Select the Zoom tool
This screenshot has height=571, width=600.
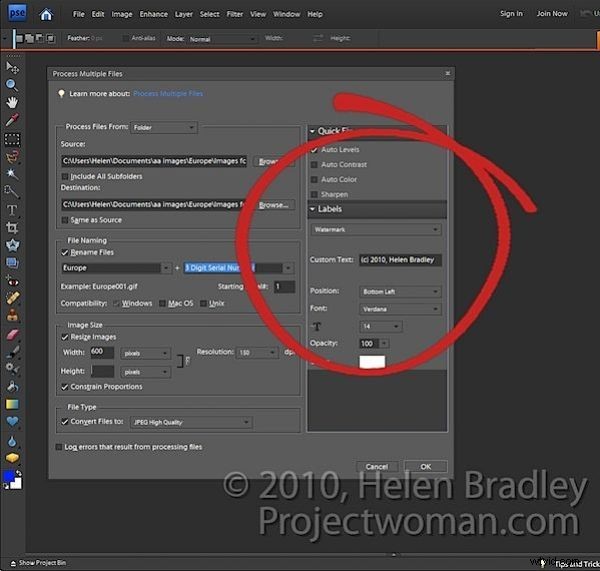point(11,85)
